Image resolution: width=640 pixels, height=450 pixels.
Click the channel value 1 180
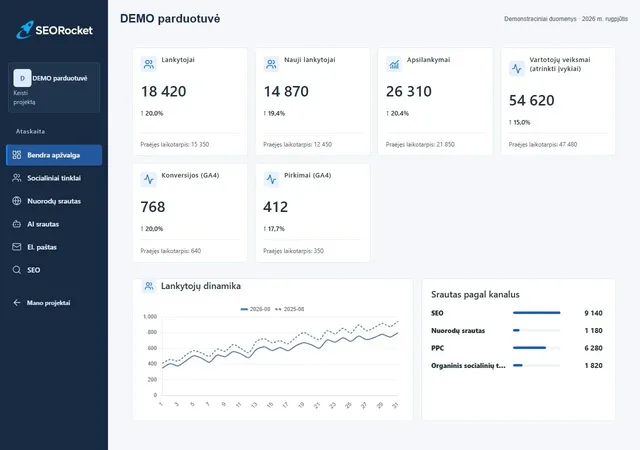click(x=593, y=331)
